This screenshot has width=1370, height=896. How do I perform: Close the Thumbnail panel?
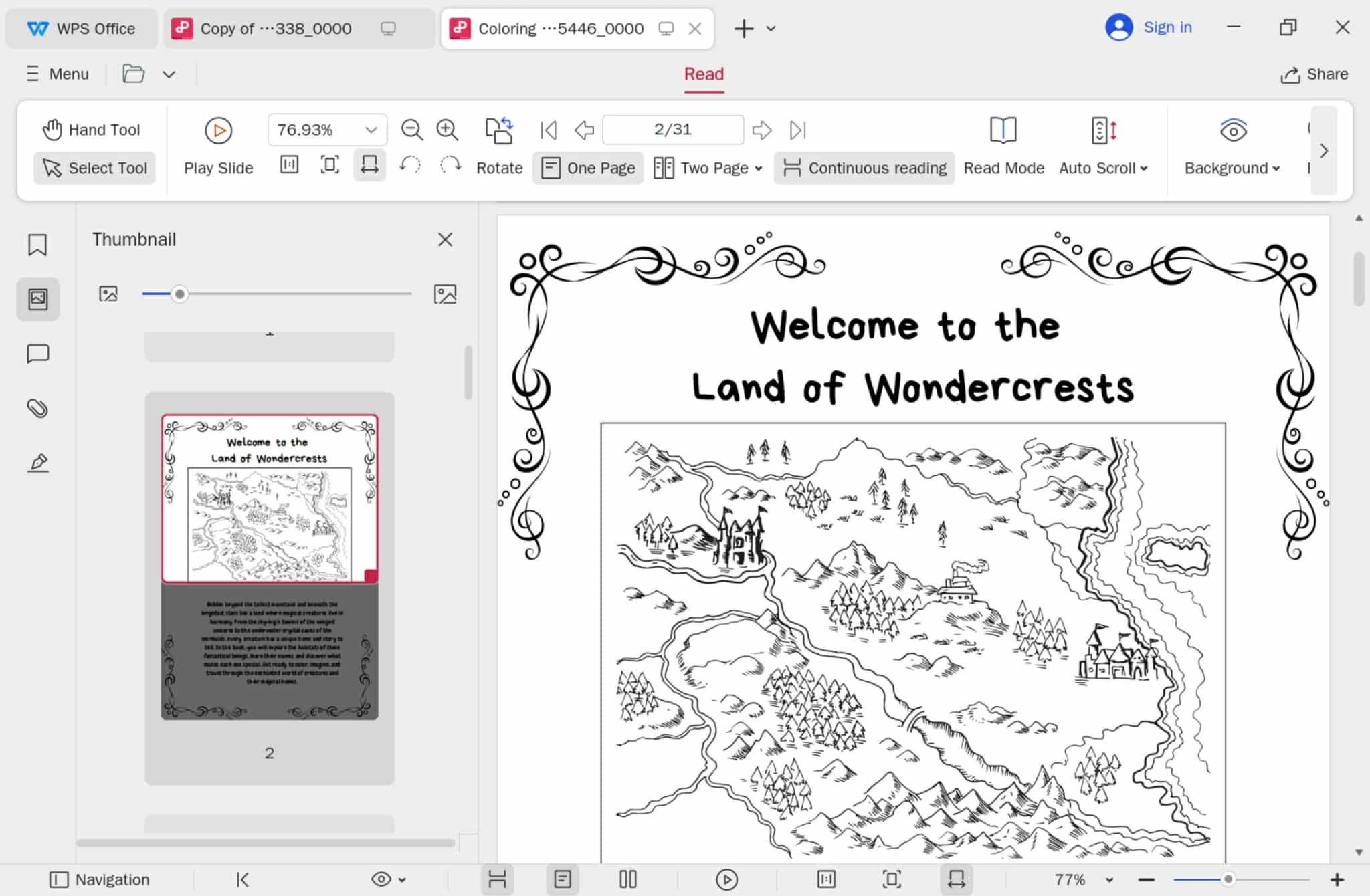(x=445, y=239)
